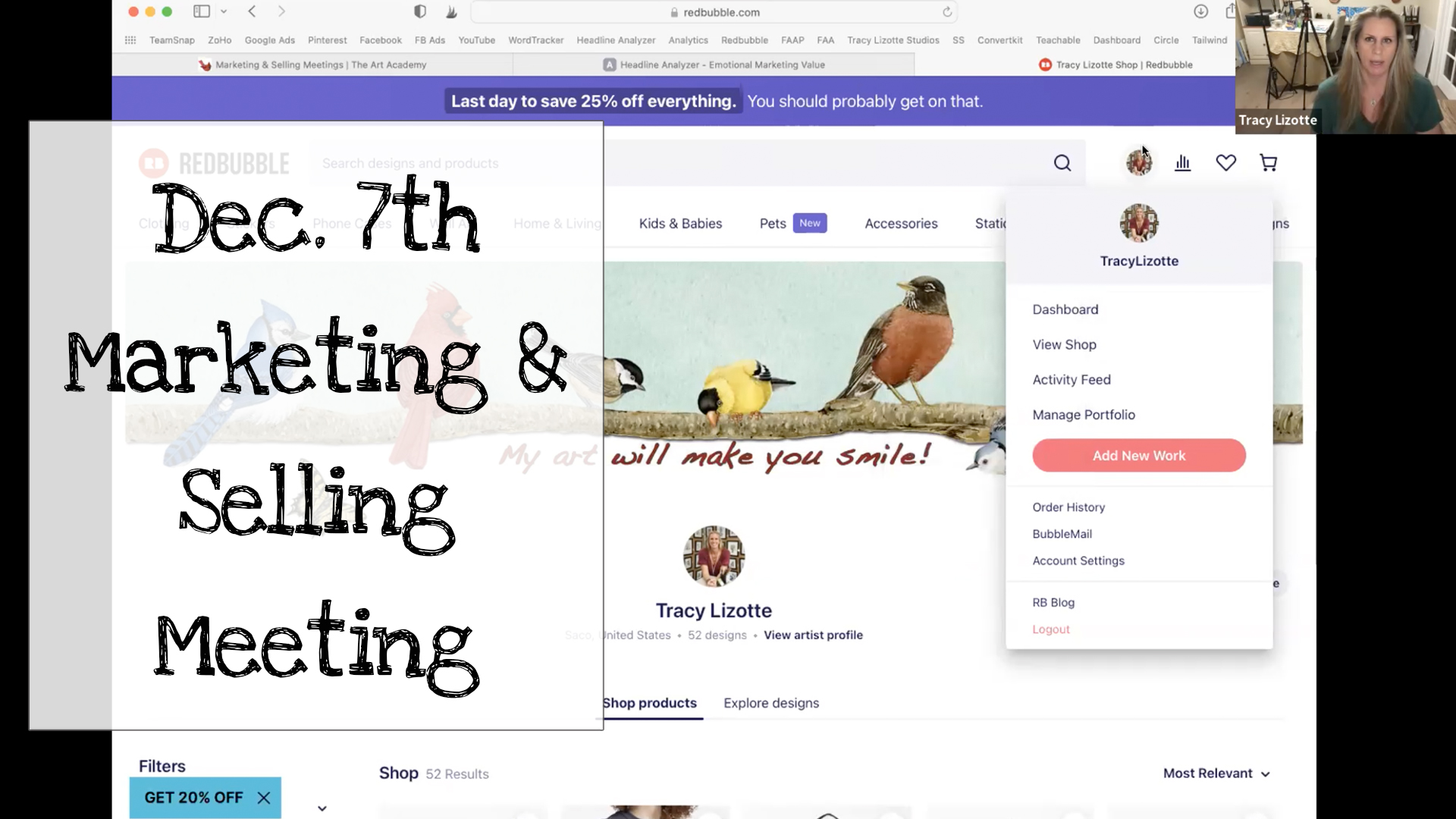Open RB Blog link
The width and height of the screenshot is (1456, 819).
coord(1053,603)
